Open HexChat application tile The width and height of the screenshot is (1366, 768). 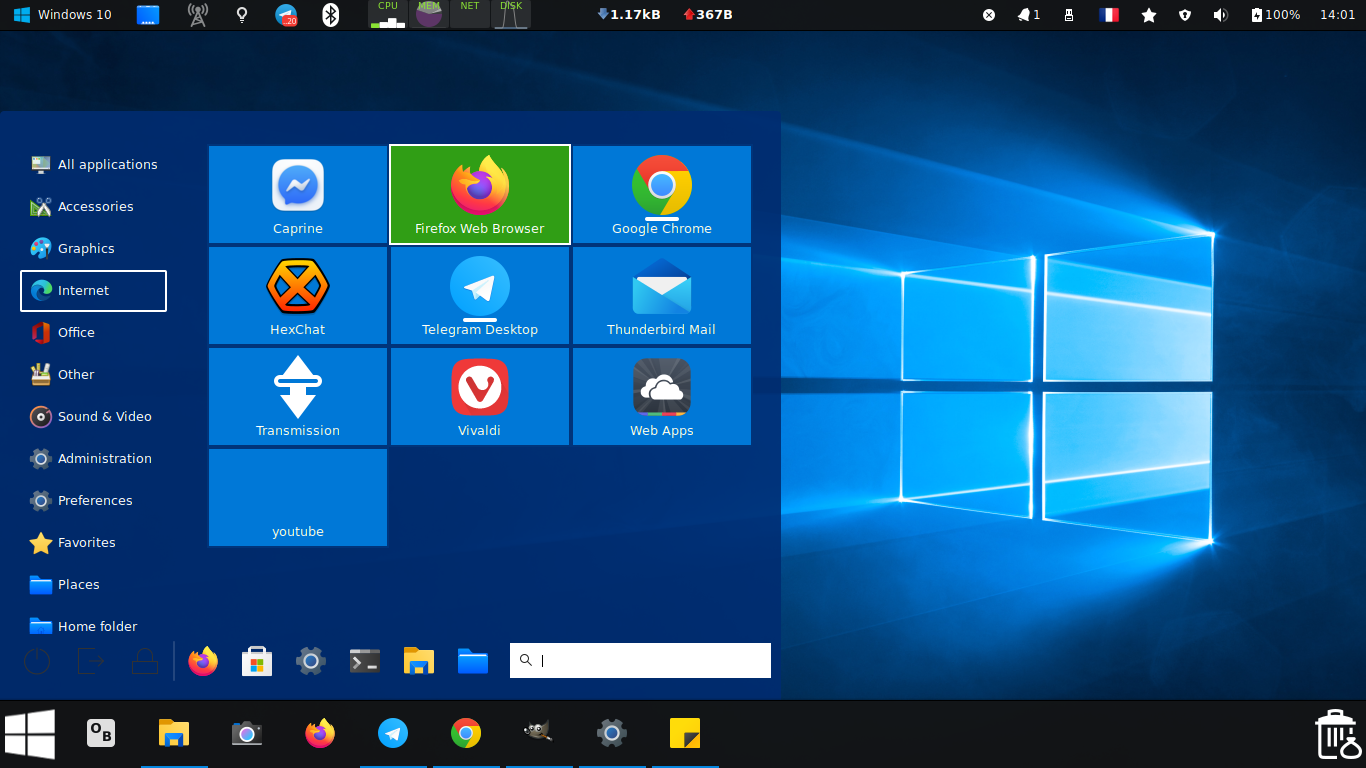point(298,295)
